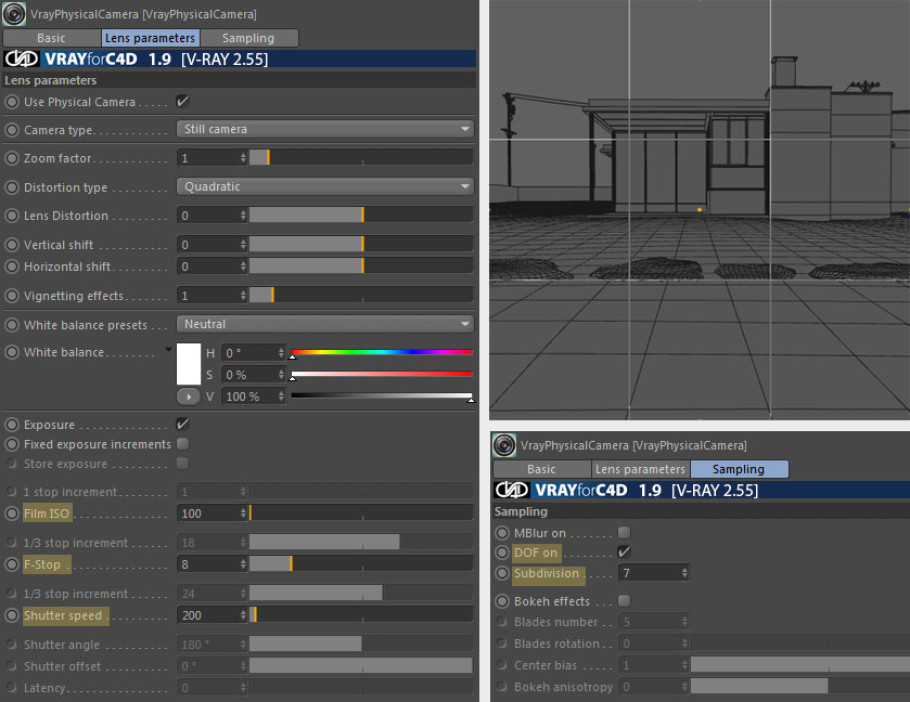Click the keyframe circle next to Subdivision
The image size is (910, 702).
click(x=502, y=573)
